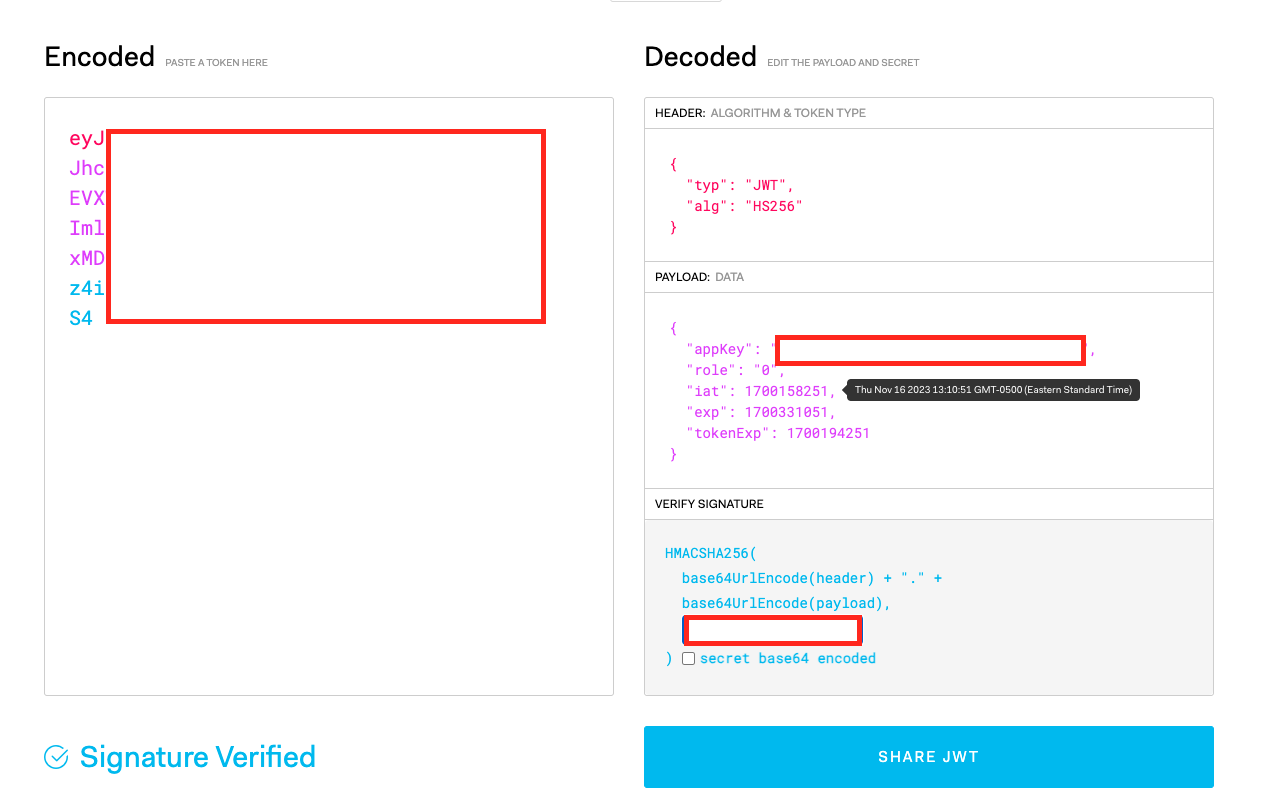Click the "role": "0" payload line

tap(735, 371)
